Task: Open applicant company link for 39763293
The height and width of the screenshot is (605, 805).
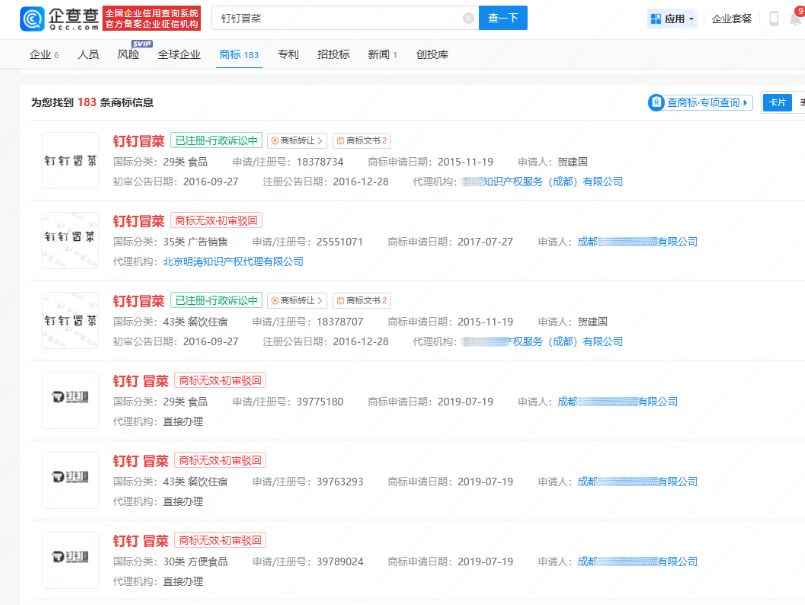Action: 637,482
